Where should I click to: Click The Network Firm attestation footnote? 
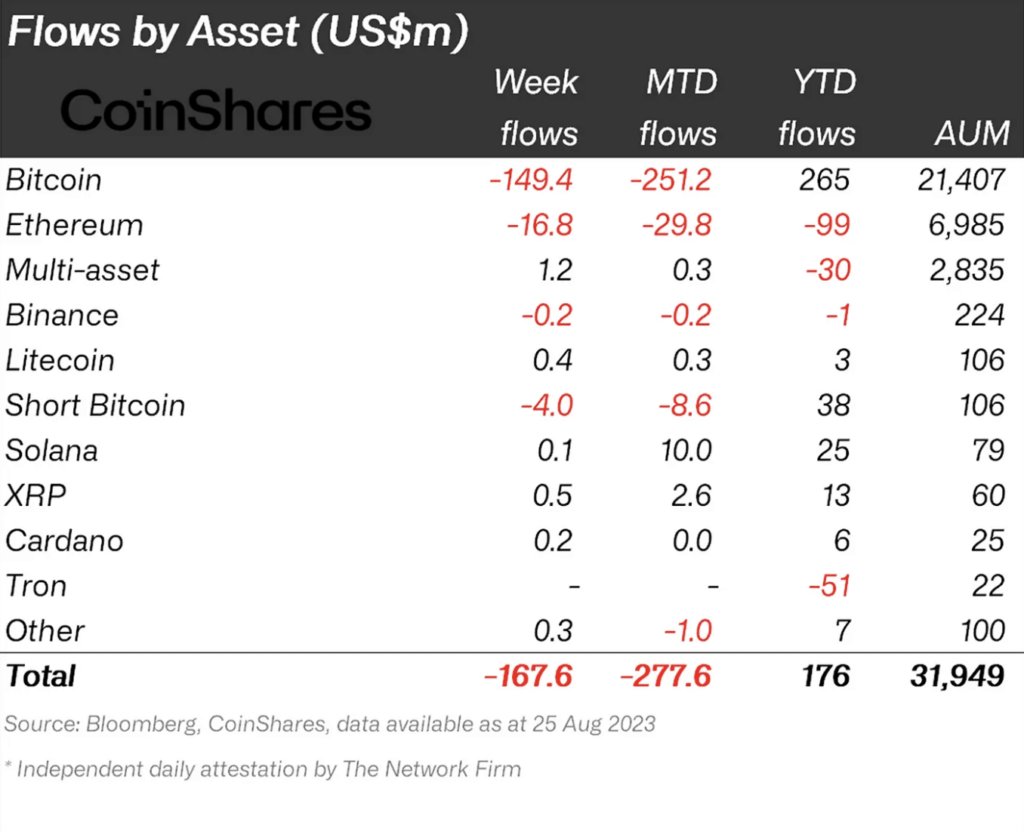[x=263, y=769]
